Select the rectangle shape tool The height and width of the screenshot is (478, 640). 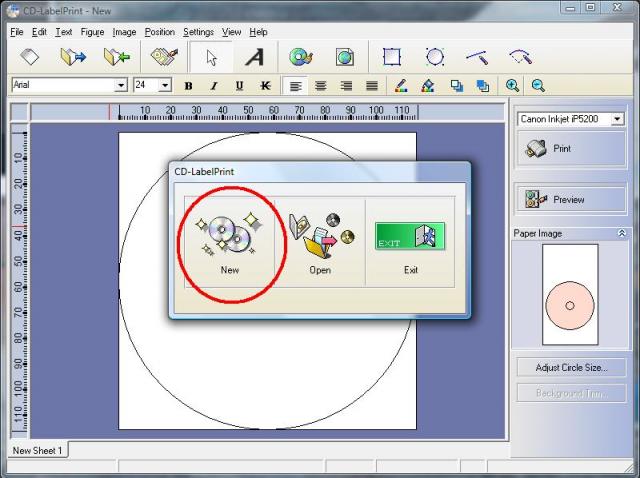tap(392, 57)
